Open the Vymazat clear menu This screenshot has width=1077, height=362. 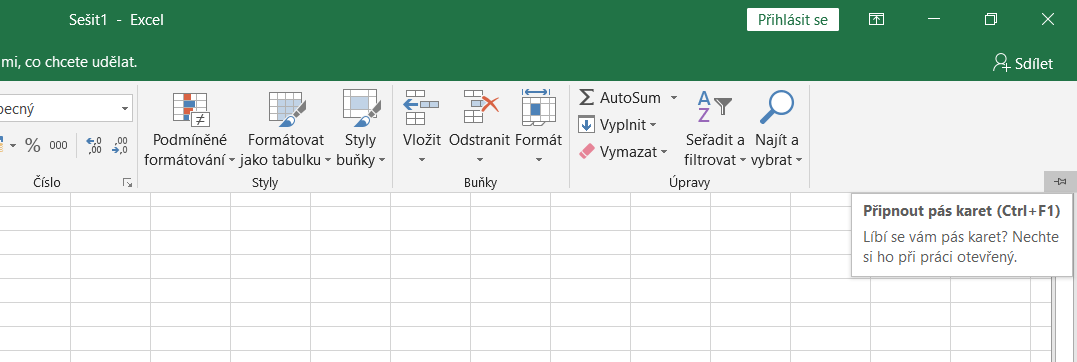tap(623, 152)
